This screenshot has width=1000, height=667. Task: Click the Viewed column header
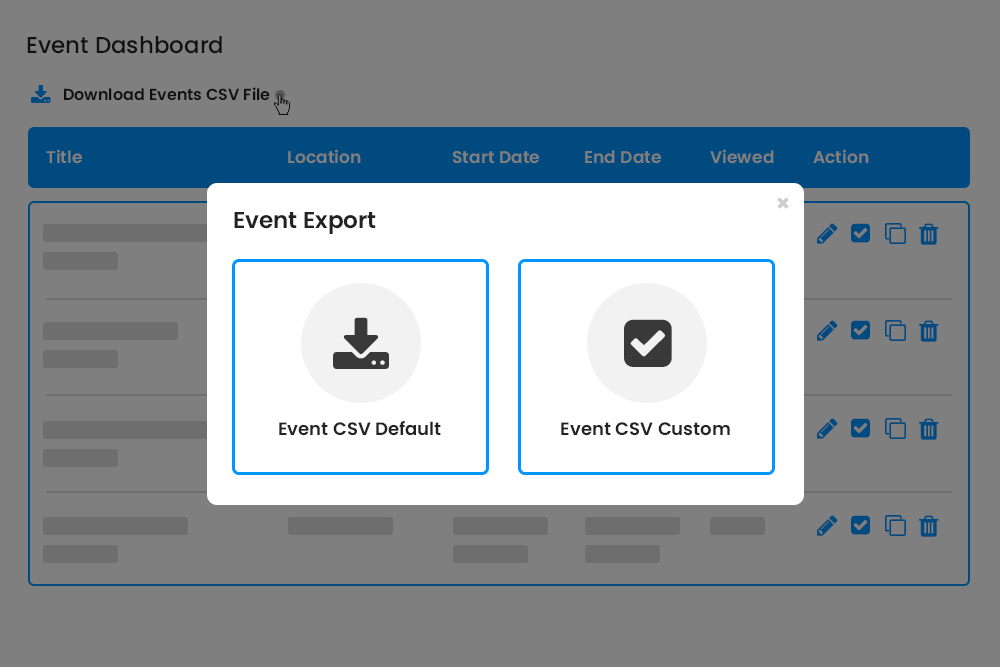[741, 157]
